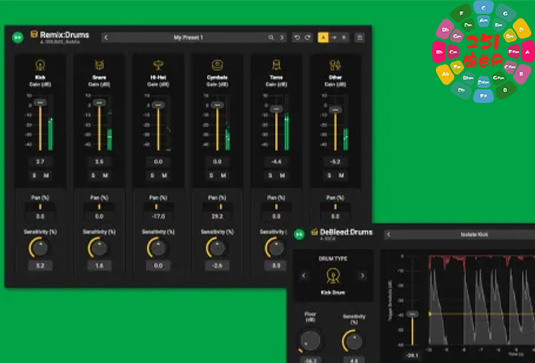This screenshot has width=535, height=363.
Task: Click the Toms channel icon
Action: coord(276,64)
